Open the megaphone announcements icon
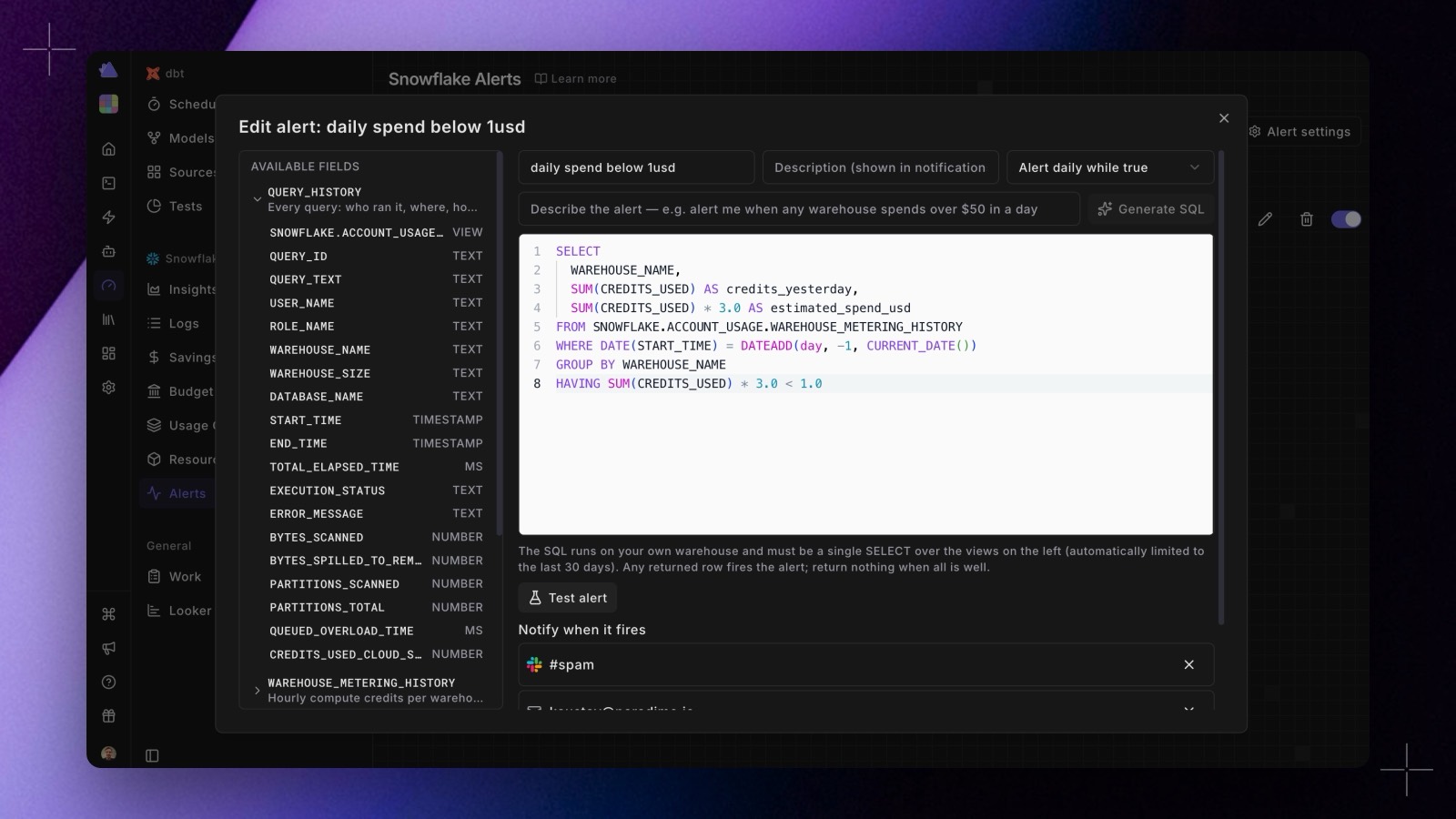 click(108, 648)
